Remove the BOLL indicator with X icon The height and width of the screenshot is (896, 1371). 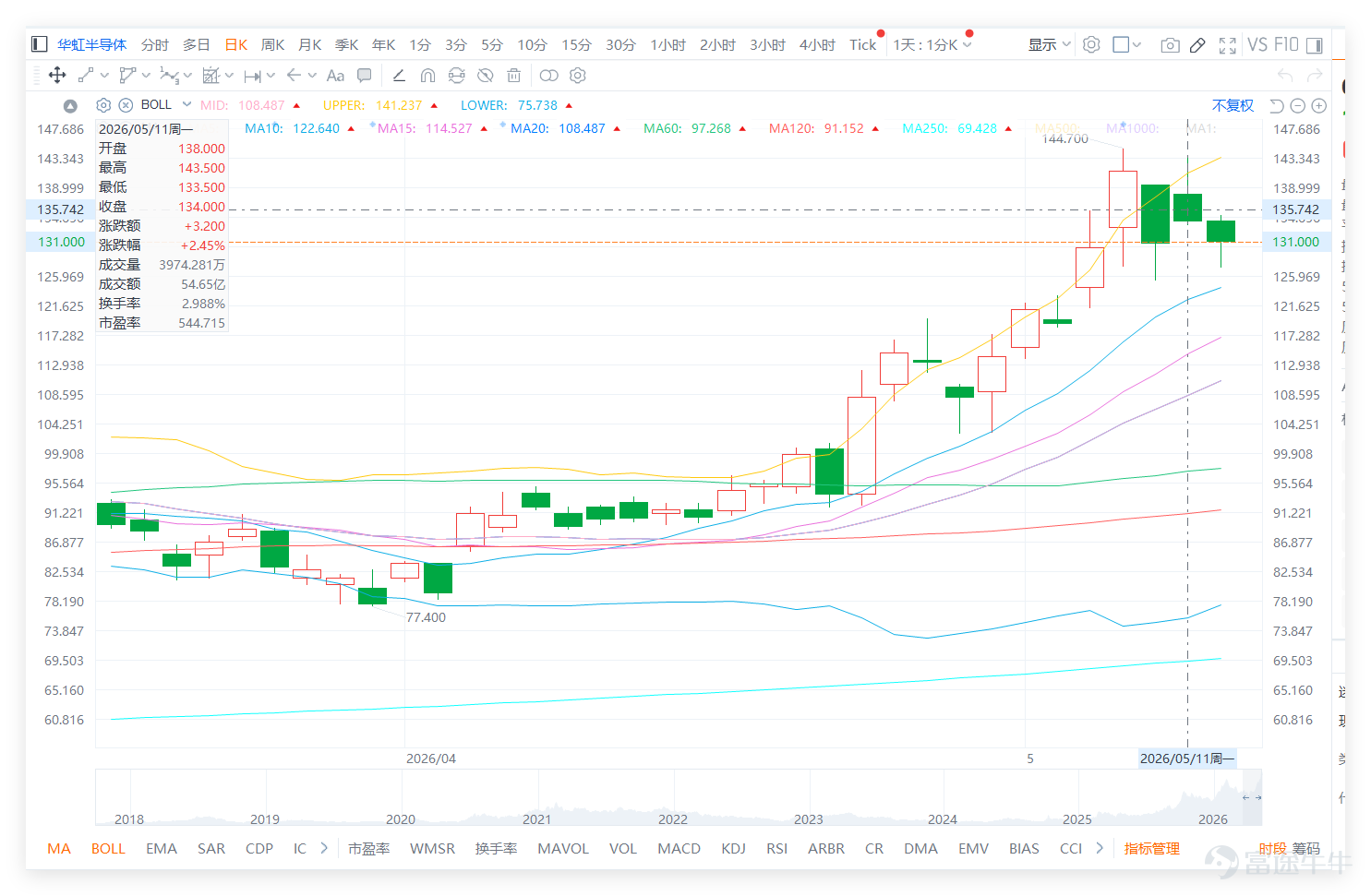click(x=126, y=105)
